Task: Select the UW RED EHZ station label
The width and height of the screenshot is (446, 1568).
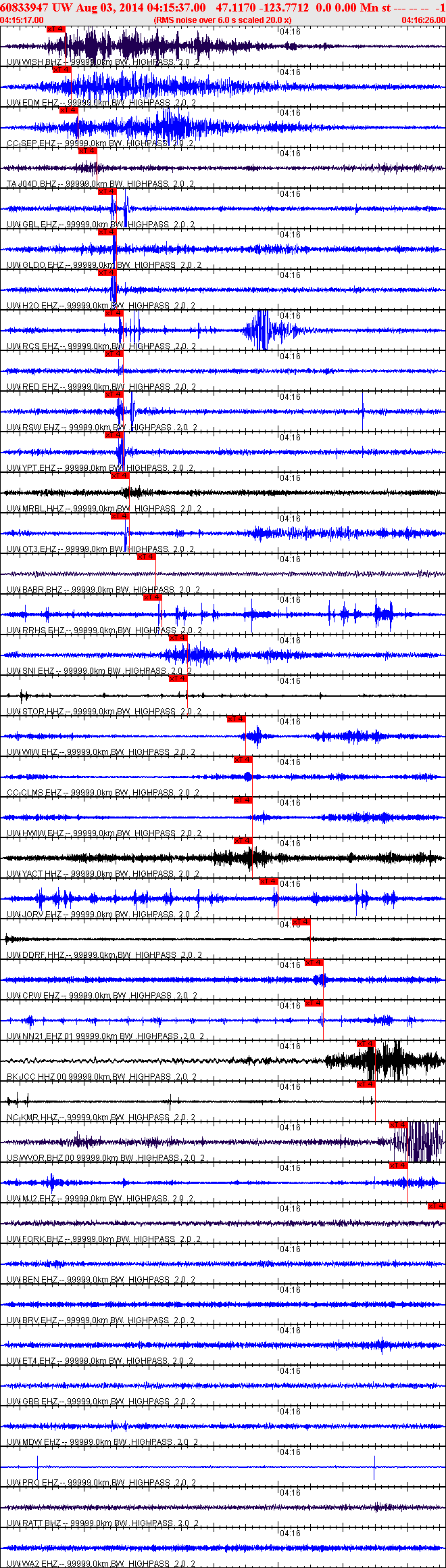Action: [x=101, y=387]
